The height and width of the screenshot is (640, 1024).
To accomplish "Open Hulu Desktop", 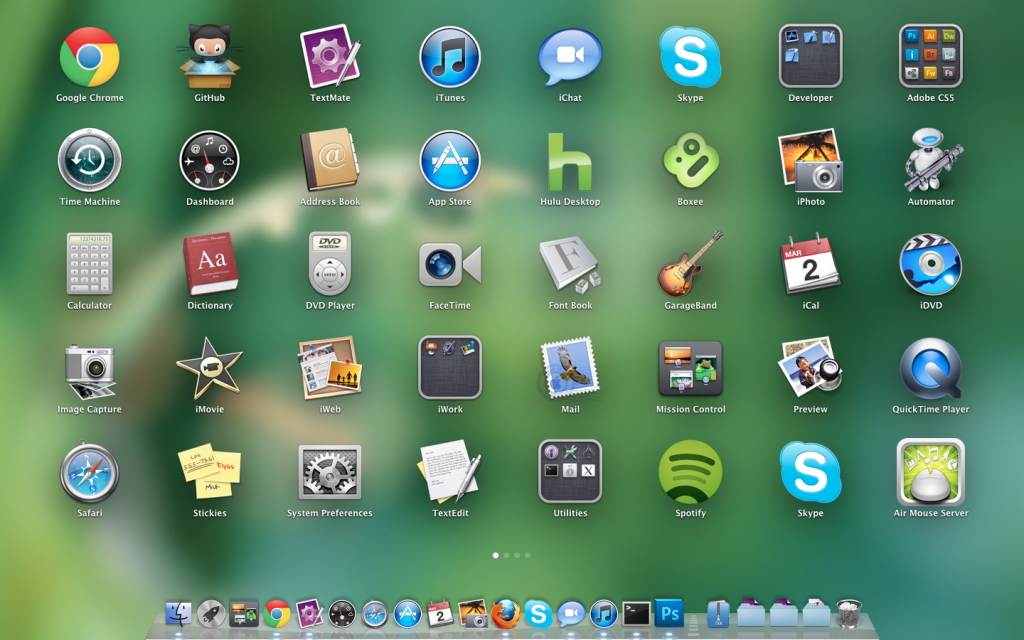I will tap(570, 162).
